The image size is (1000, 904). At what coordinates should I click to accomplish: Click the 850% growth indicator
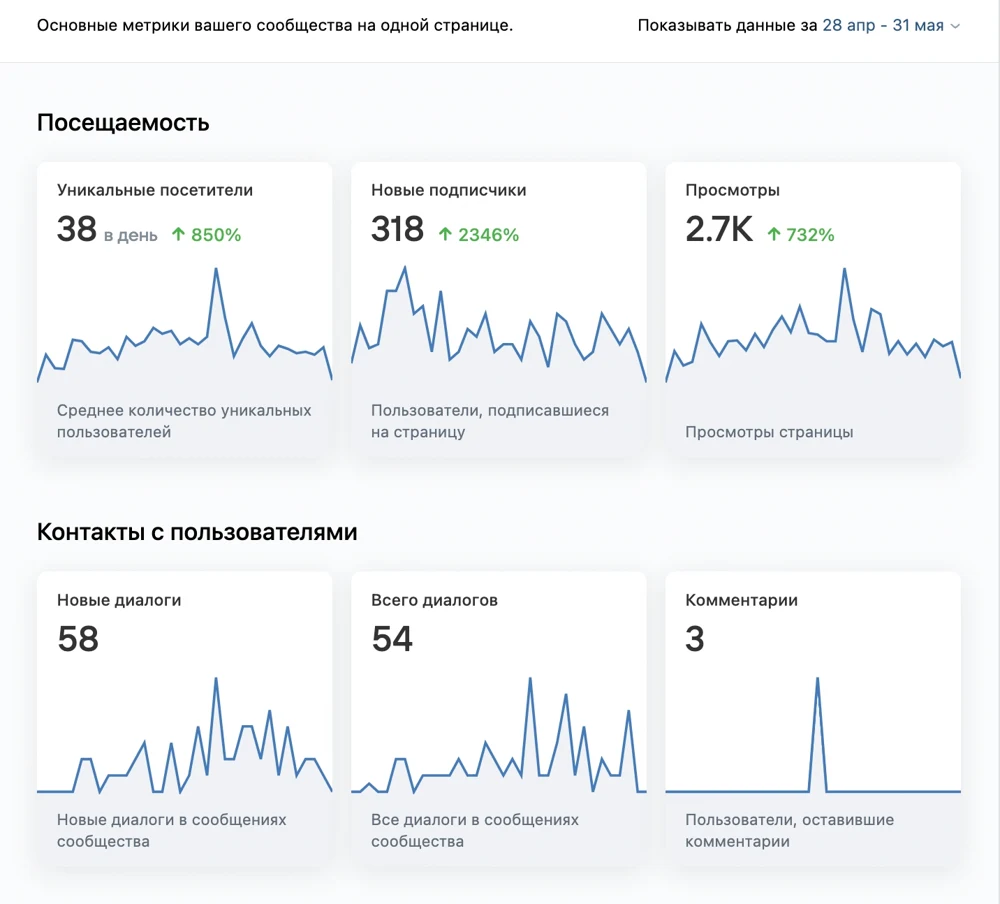207,235
